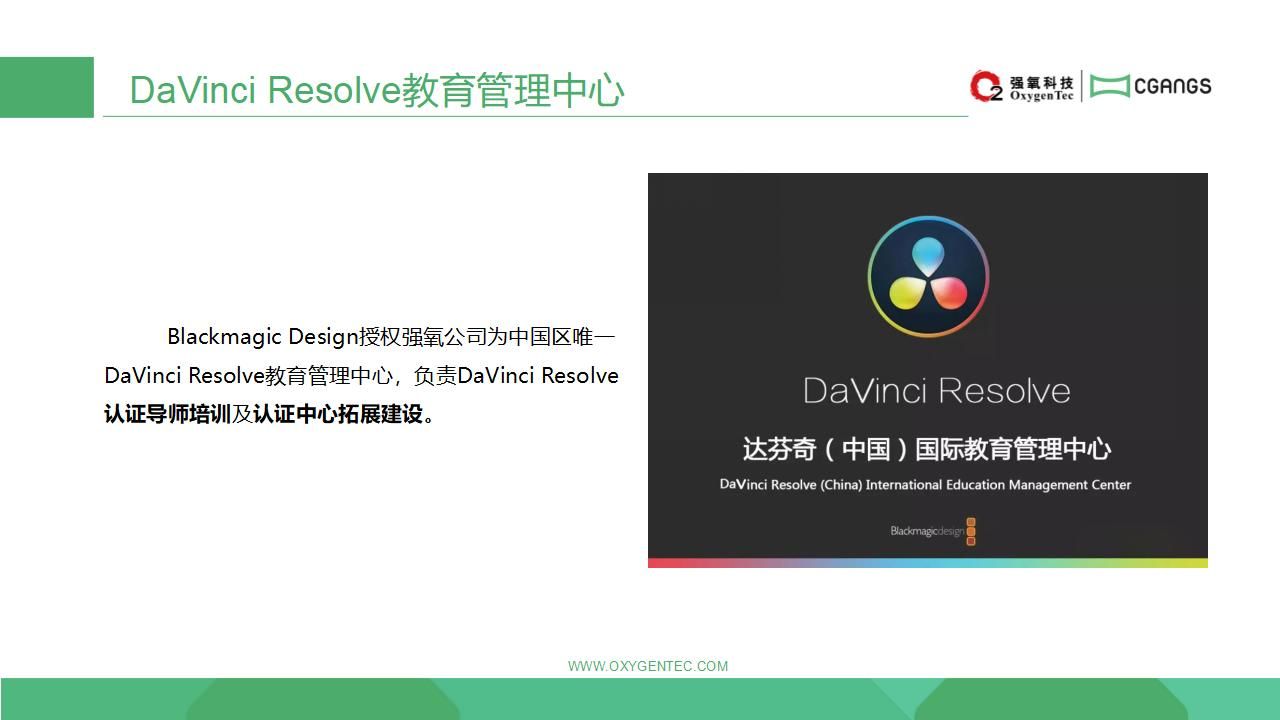
Task: Click the red O2 OxygenTec logo icon
Action: pyautogui.click(x=985, y=87)
